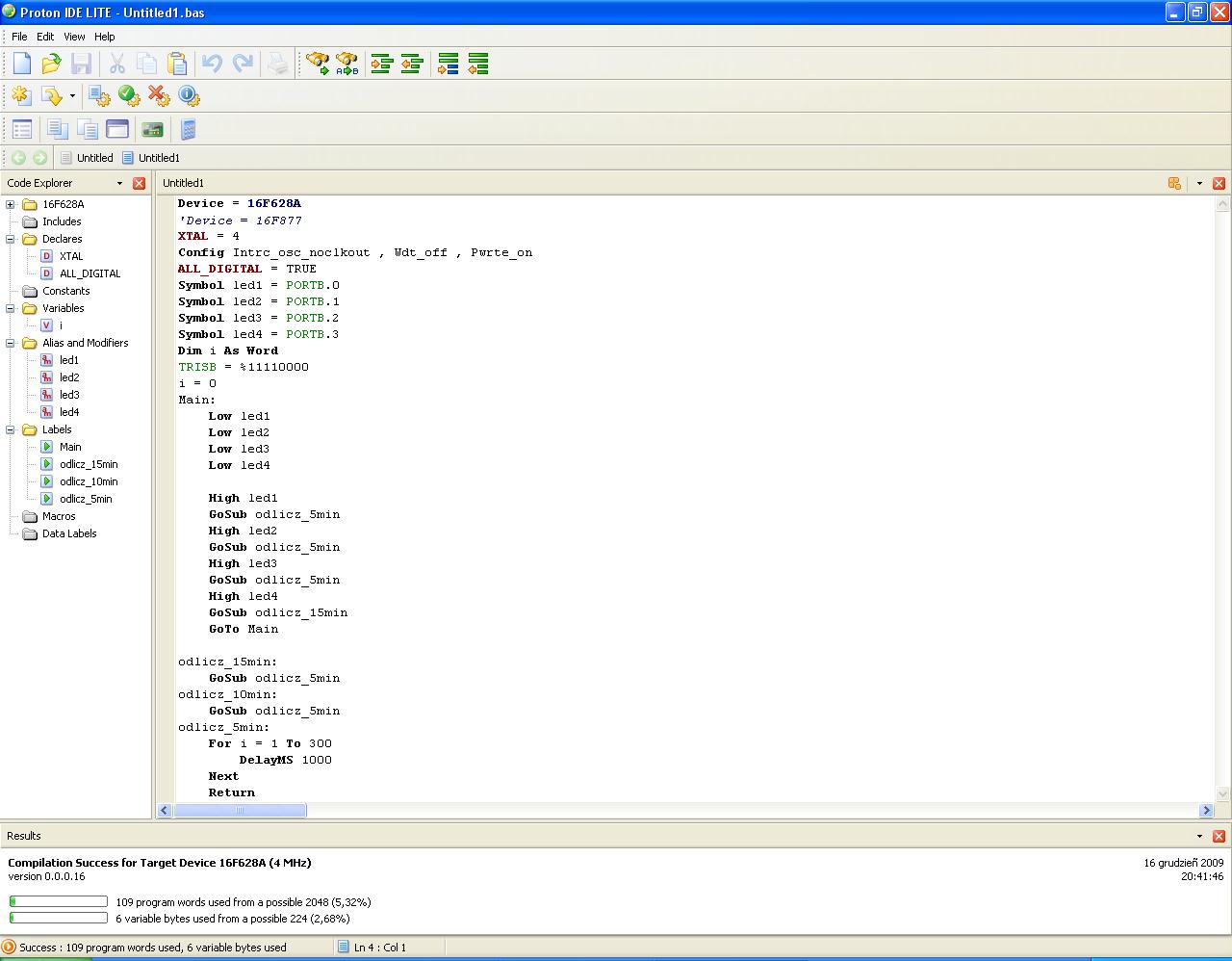The image size is (1232, 961).
Task: Click the Paste clipboard icon
Action: 177,64
